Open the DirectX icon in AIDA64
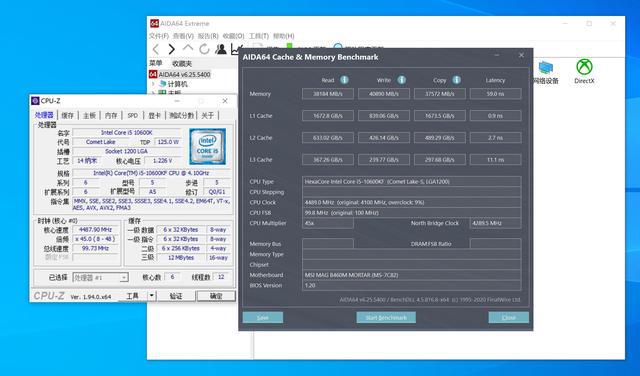 coord(584,71)
